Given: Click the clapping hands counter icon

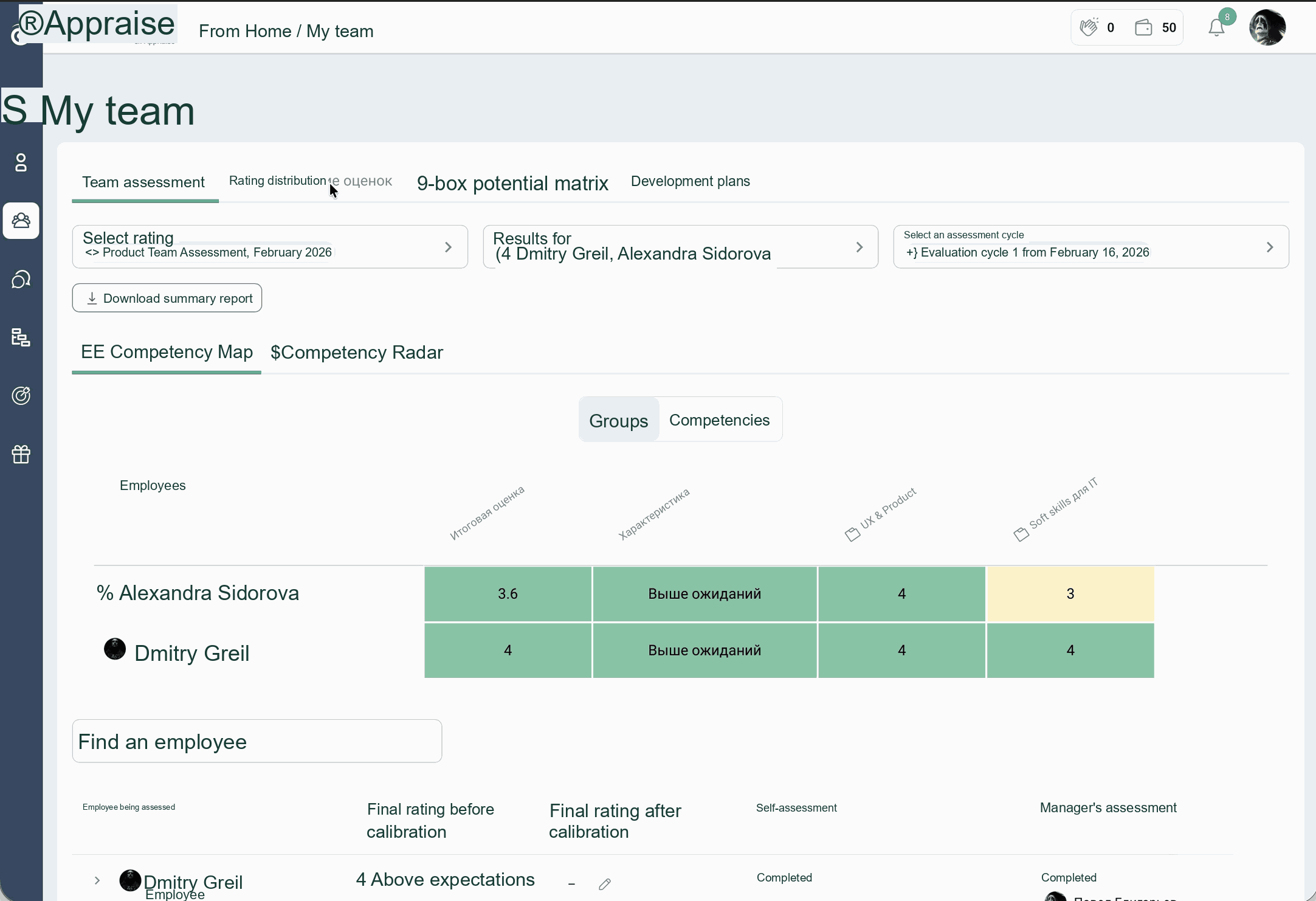Looking at the screenshot, I should 1089,27.
